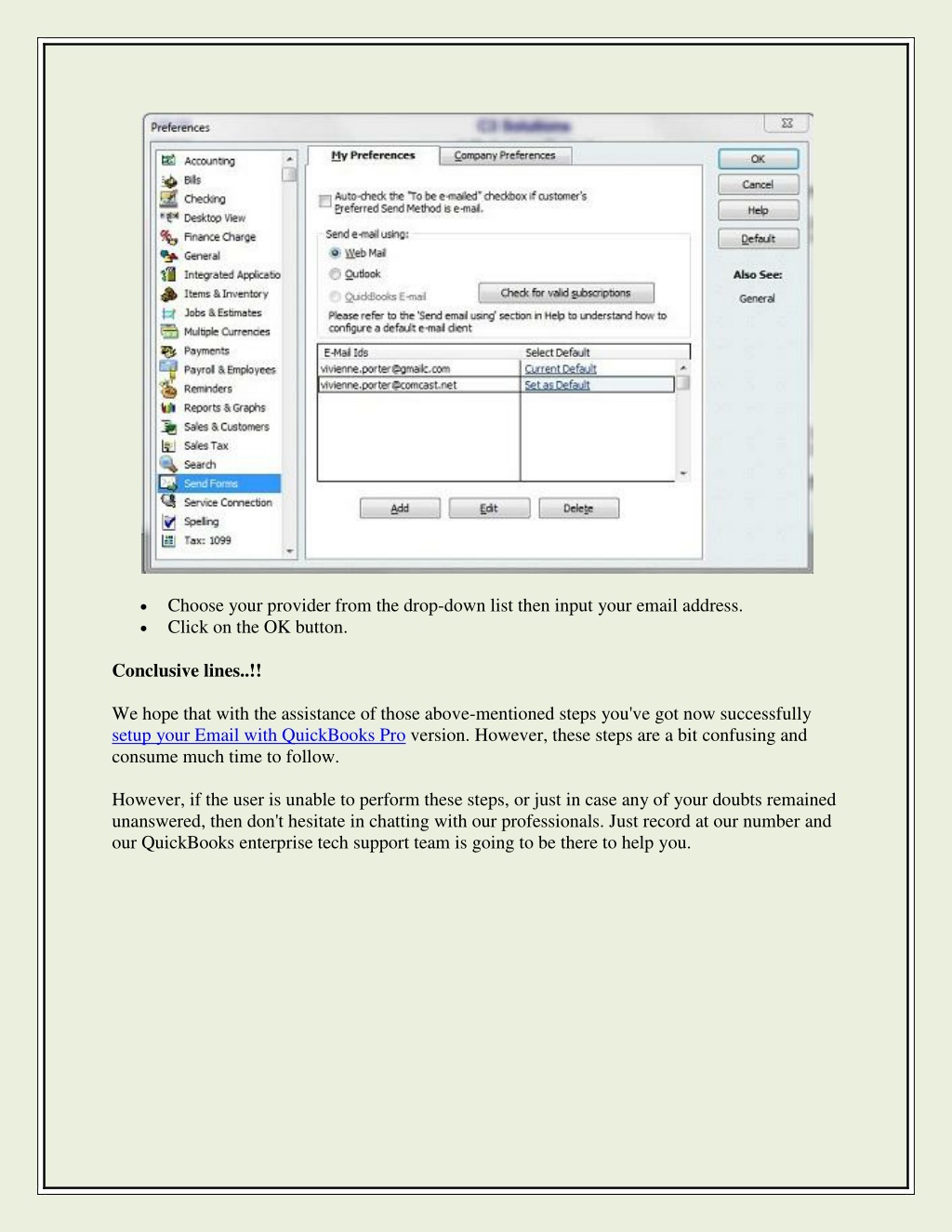Close the Preferences dialog window
The image size is (952, 1232).
pos(787,124)
